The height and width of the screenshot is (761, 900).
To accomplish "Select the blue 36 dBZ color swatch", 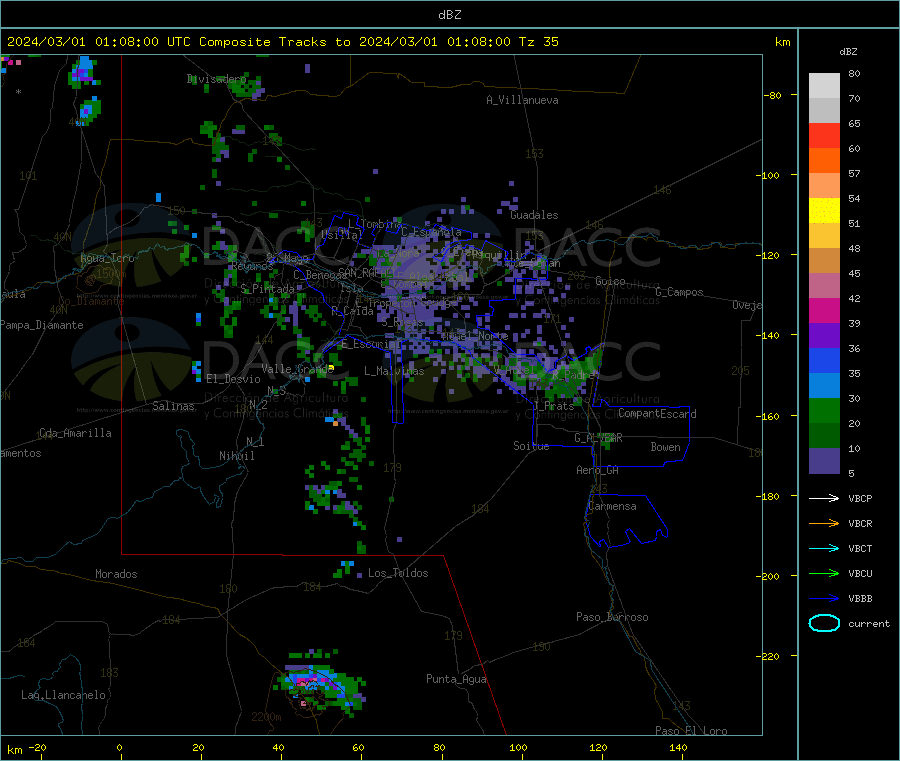I will [824, 360].
